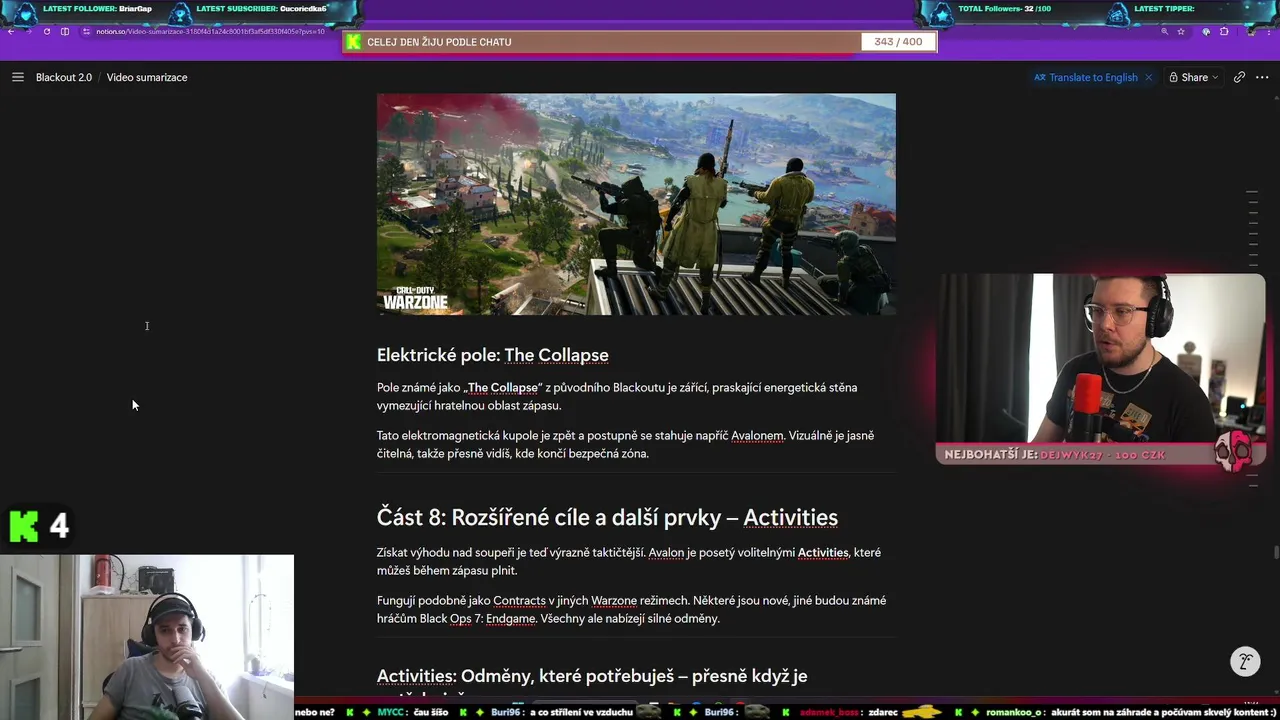Screen dimensions: 1280x720
Task: Click the TOTAL Followers 32/100 overlay
Action: (1005, 10)
